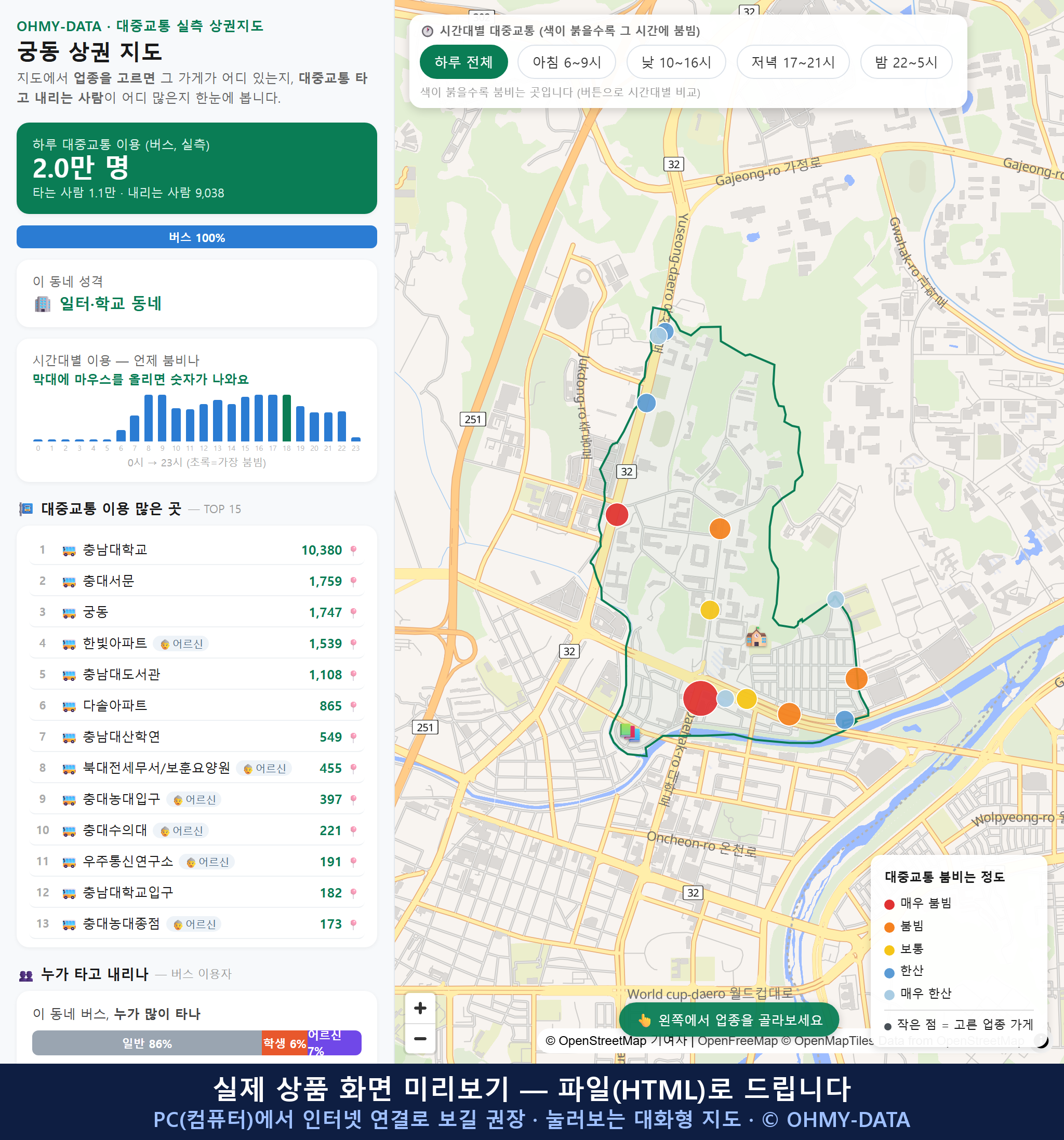Click the pin icon for 충남대산학연
Screen dimensions: 1064x1140
pyautogui.click(x=353, y=737)
